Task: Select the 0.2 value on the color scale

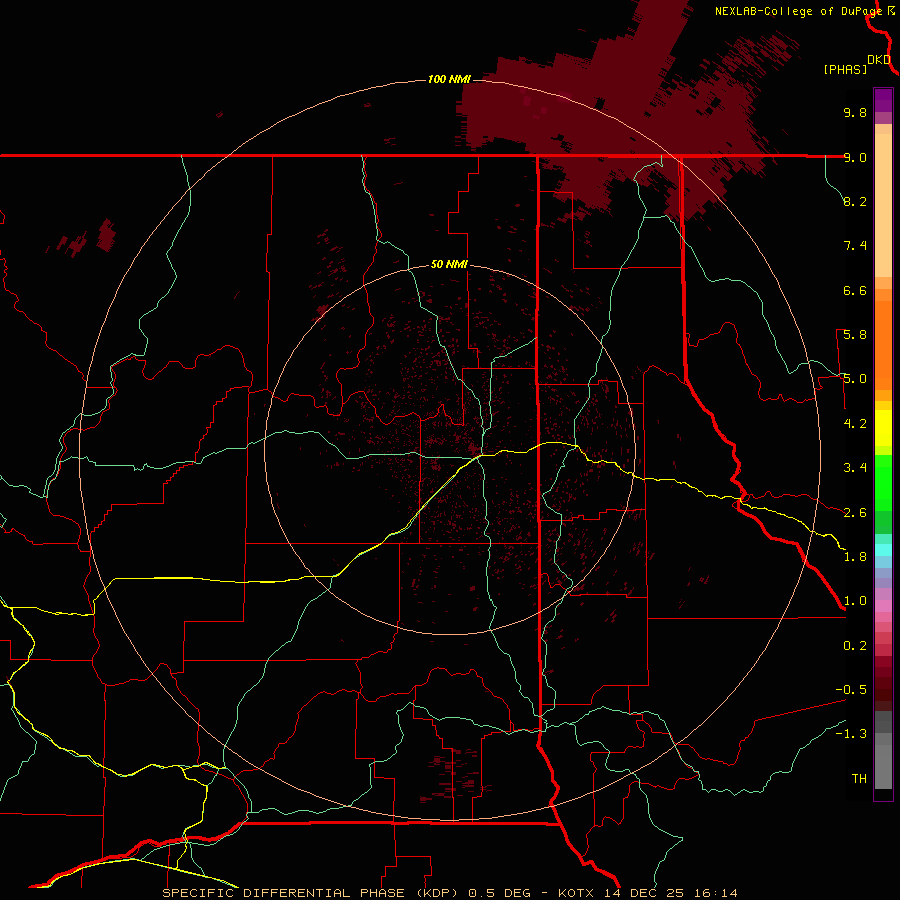Action: click(x=855, y=646)
